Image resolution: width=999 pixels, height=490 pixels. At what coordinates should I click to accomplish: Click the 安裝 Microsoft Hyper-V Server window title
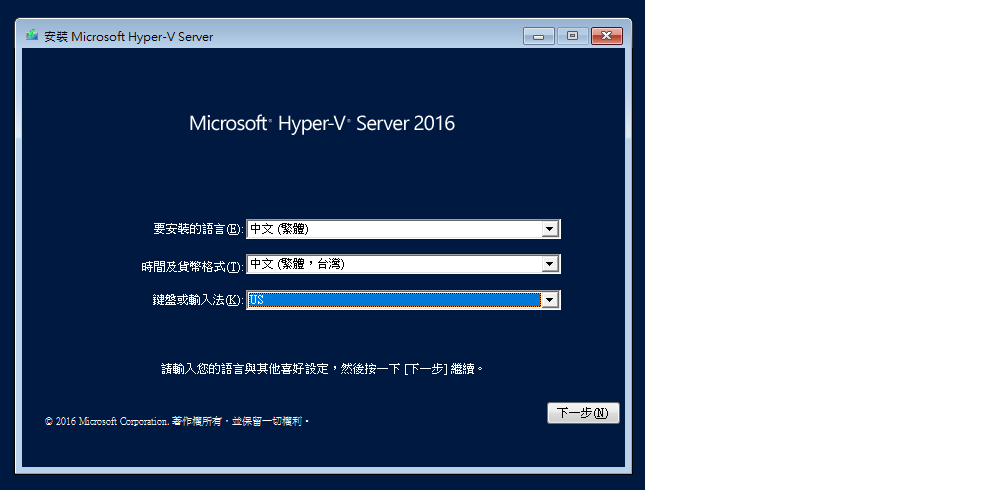click(x=129, y=36)
